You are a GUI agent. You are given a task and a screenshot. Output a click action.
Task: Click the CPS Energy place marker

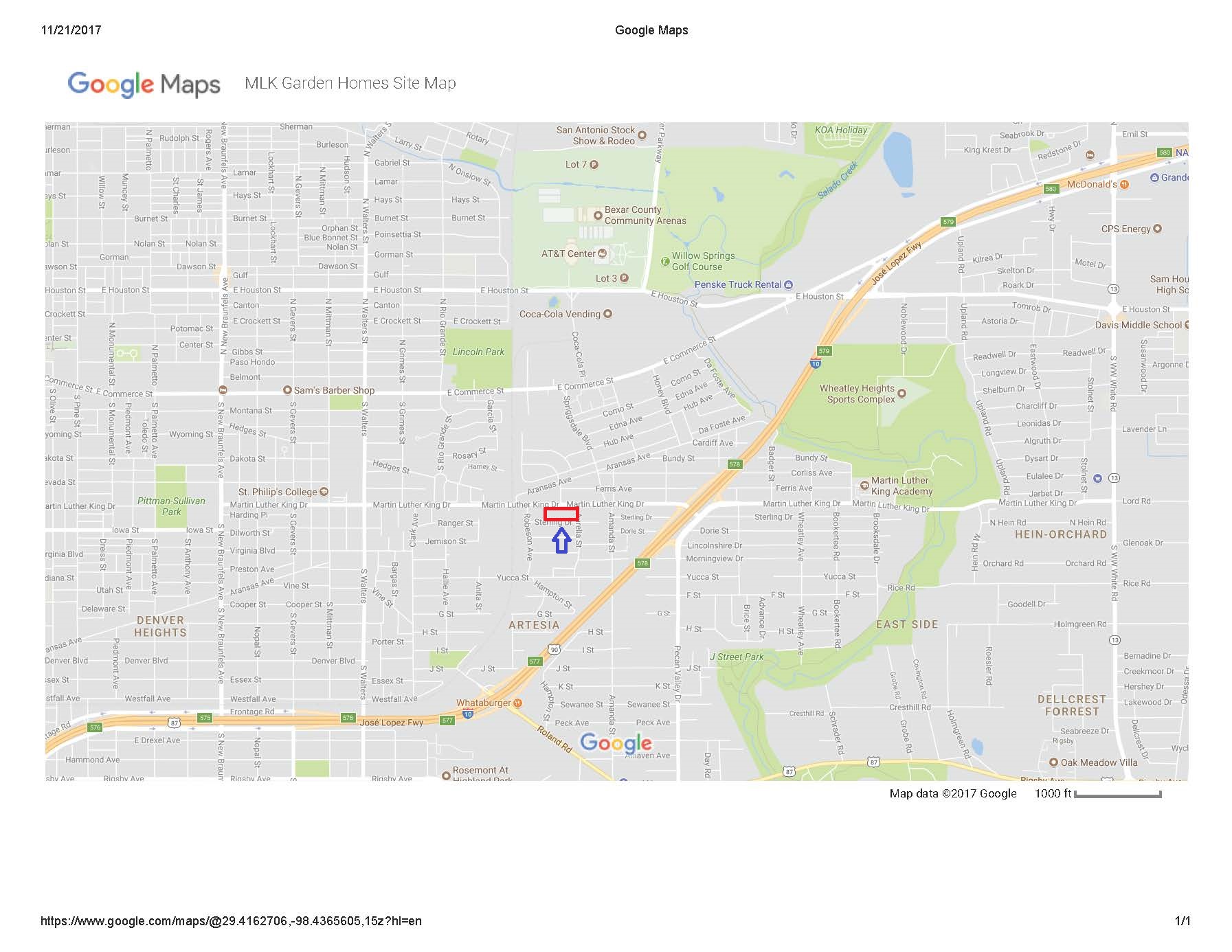pyautogui.click(x=1157, y=229)
